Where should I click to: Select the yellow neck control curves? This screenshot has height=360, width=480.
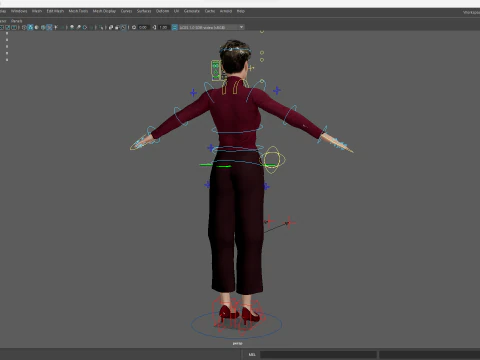(235, 86)
